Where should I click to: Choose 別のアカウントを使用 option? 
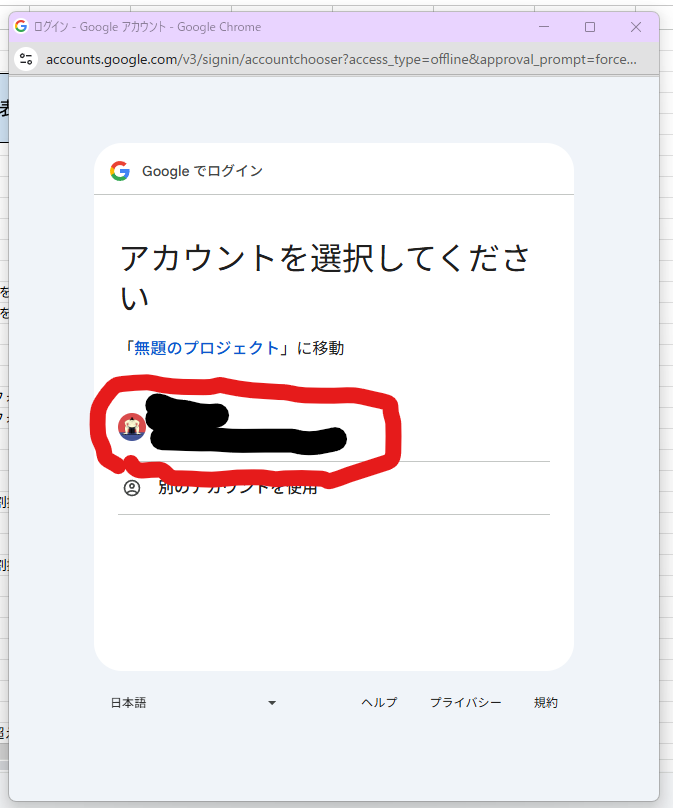pos(238,488)
